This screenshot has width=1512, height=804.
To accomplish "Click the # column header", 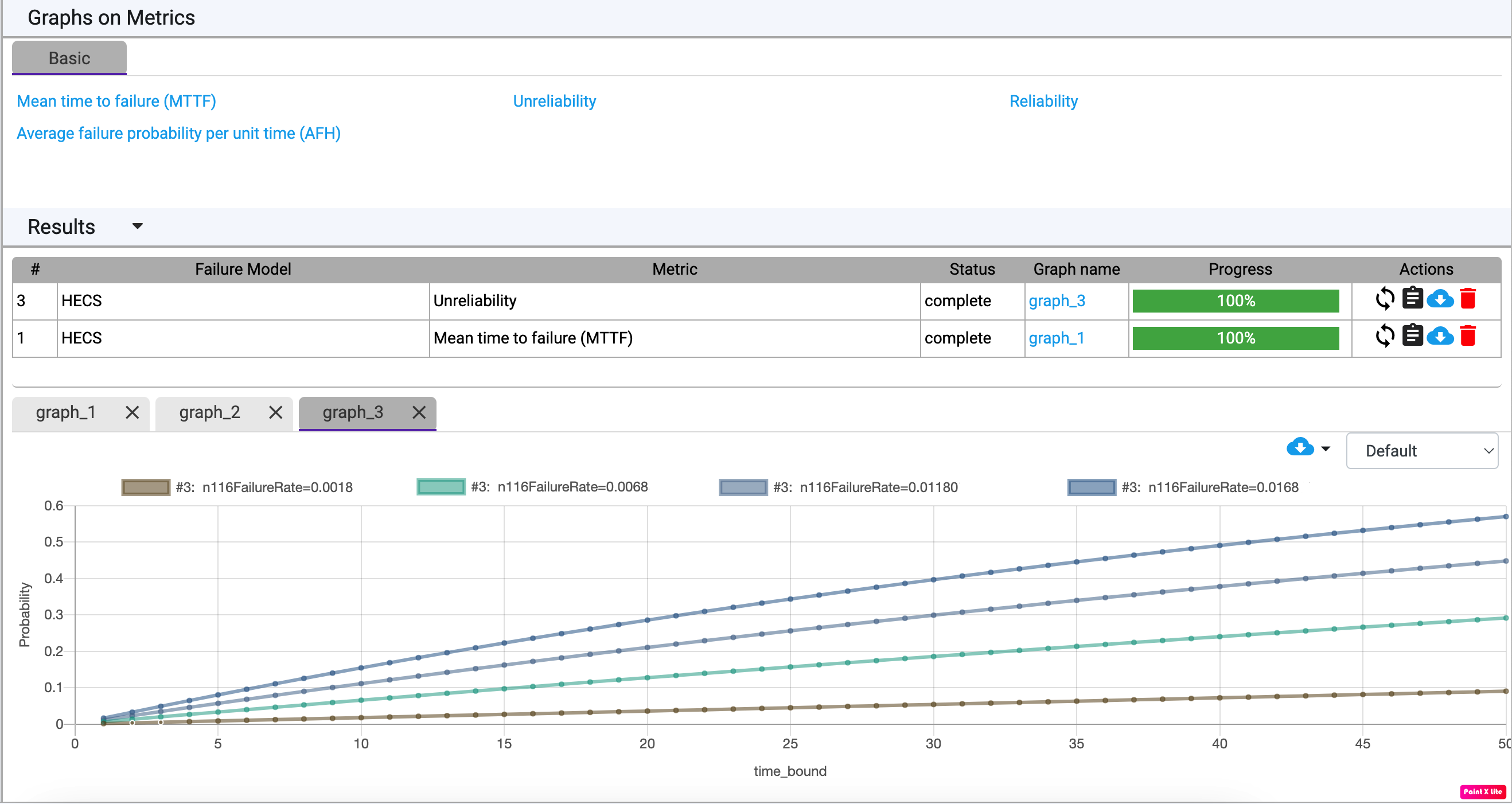I will [35, 270].
